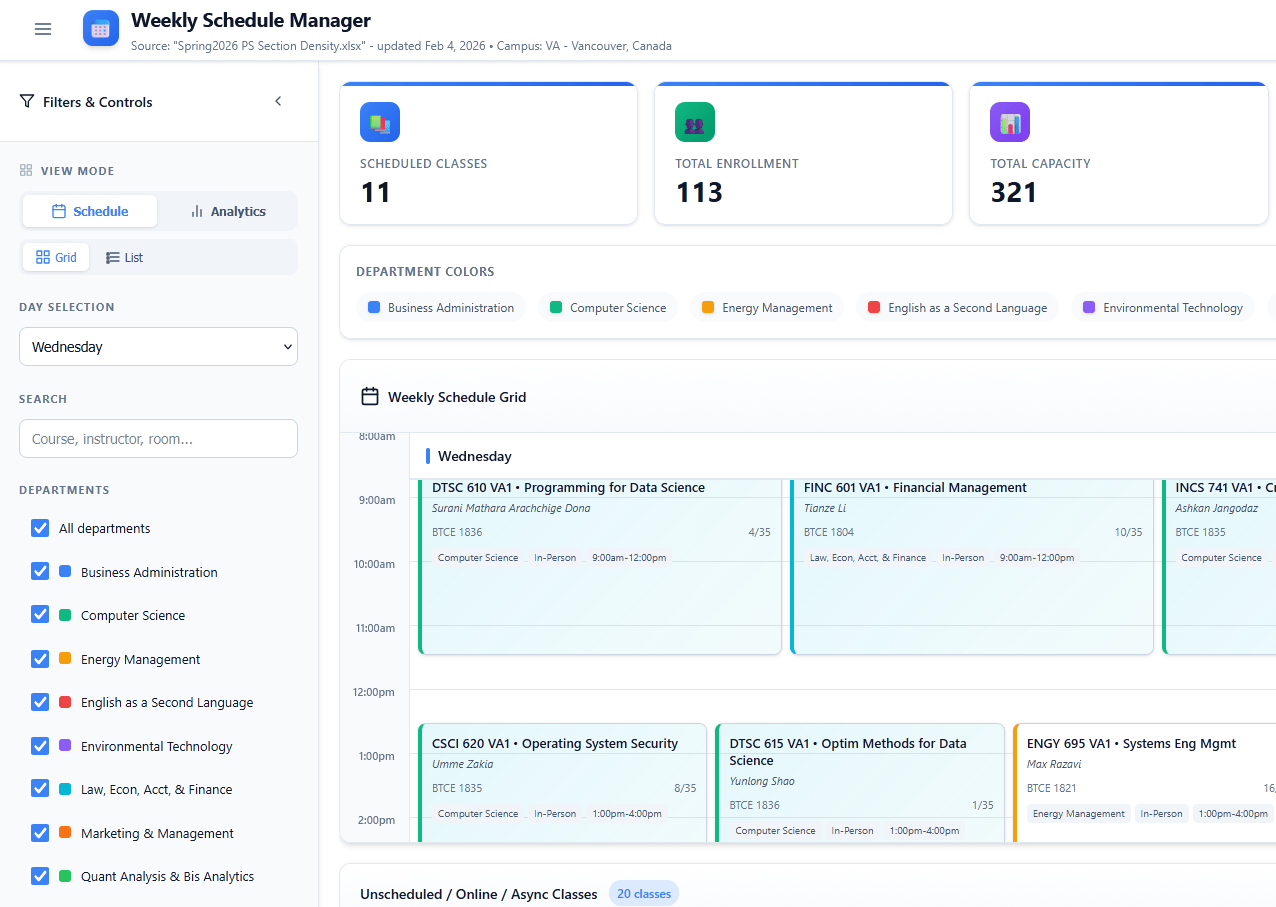The height and width of the screenshot is (907, 1276).
Task: Click the Schedule view button
Action: click(90, 211)
